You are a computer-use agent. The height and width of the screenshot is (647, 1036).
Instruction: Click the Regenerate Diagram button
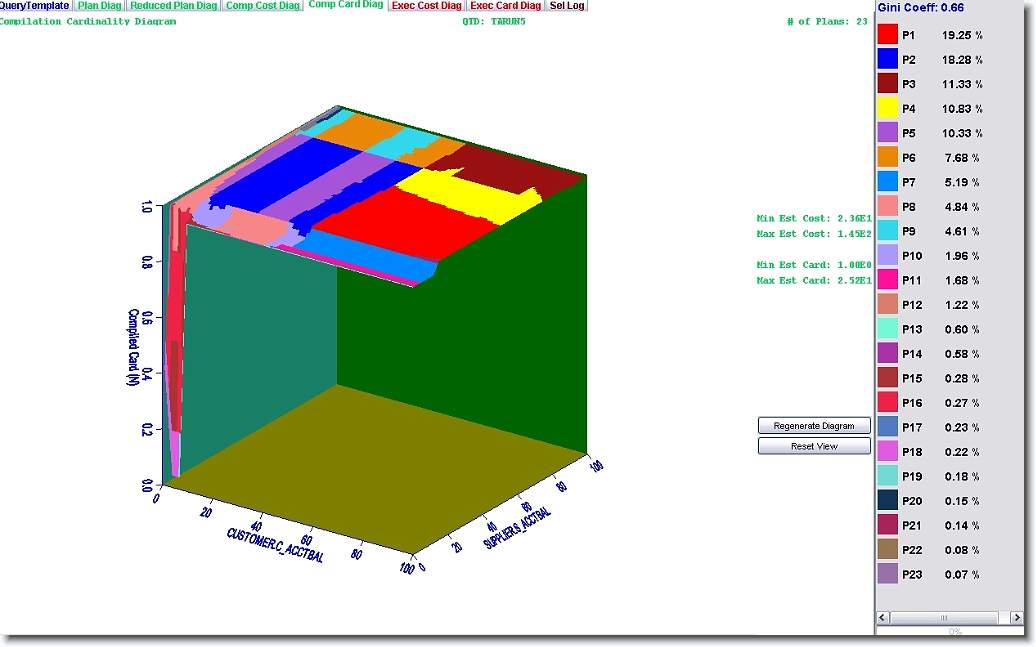click(814, 426)
